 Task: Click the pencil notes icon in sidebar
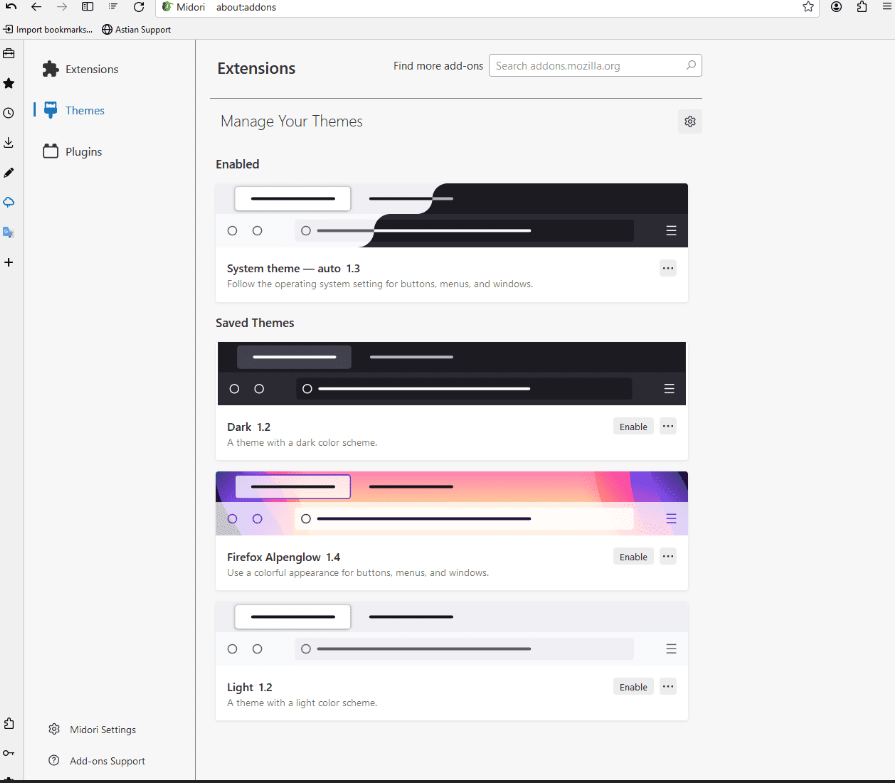pyautogui.click(x=9, y=172)
